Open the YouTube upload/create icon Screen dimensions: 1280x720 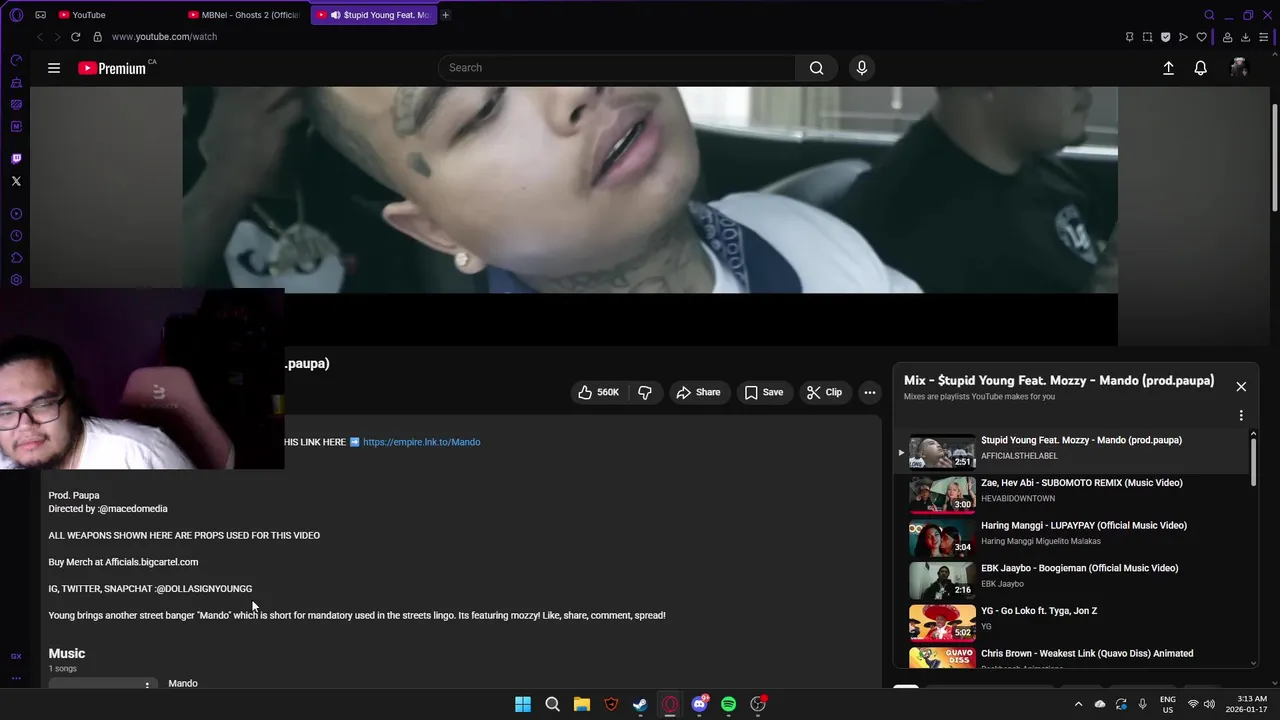(1168, 68)
